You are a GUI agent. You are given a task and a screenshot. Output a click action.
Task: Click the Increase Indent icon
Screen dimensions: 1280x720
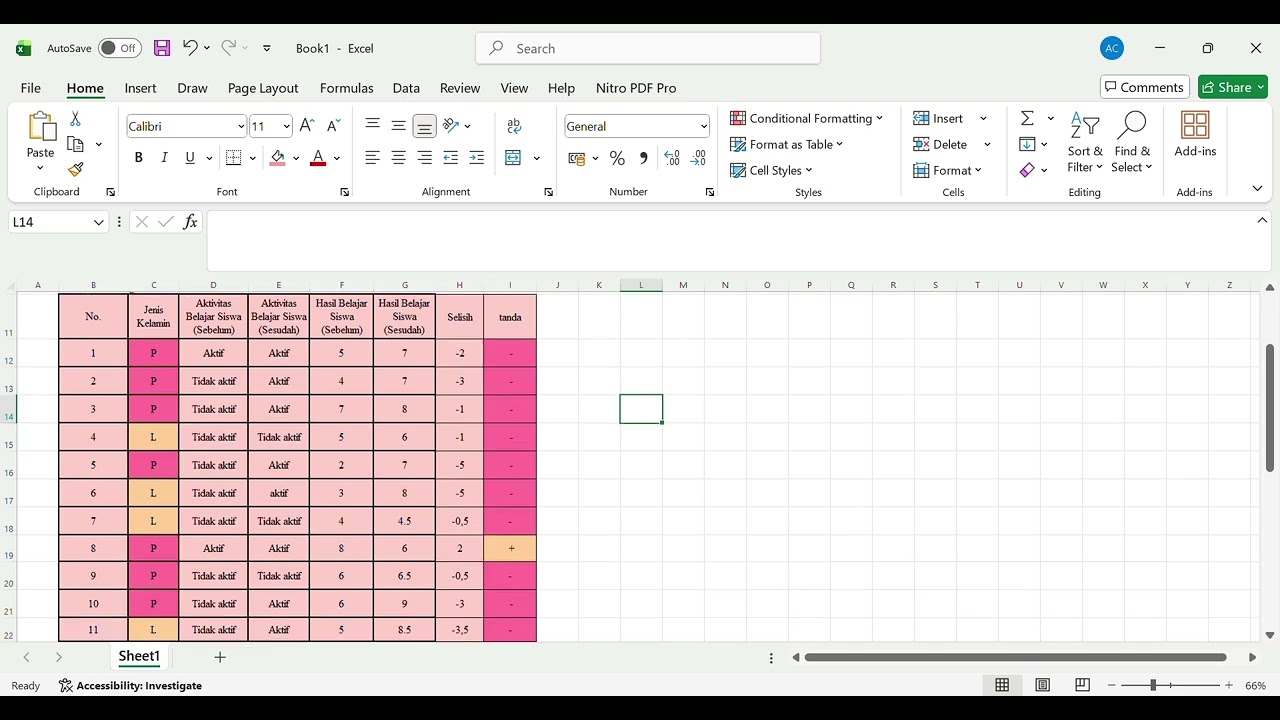pos(477,158)
